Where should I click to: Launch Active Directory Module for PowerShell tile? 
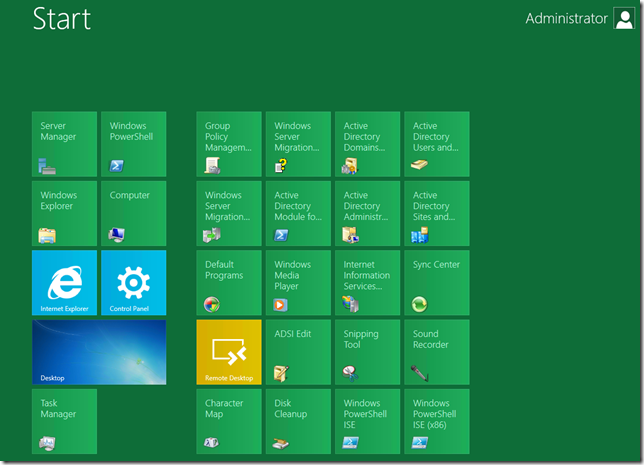click(298, 214)
